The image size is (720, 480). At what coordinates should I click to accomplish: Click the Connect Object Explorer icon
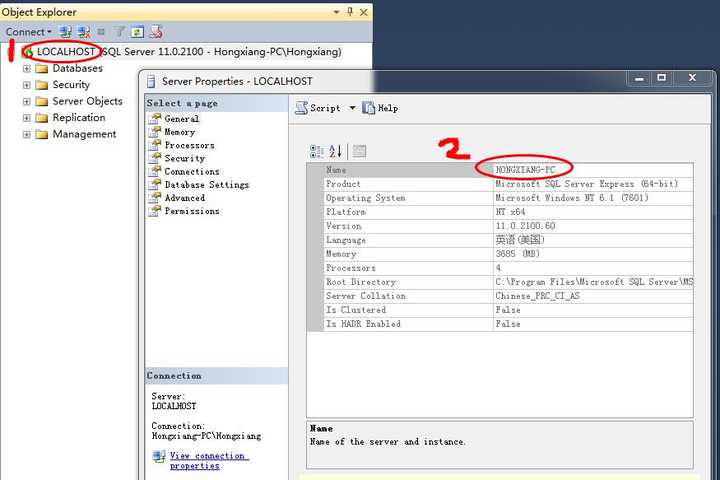click(x=66, y=32)
